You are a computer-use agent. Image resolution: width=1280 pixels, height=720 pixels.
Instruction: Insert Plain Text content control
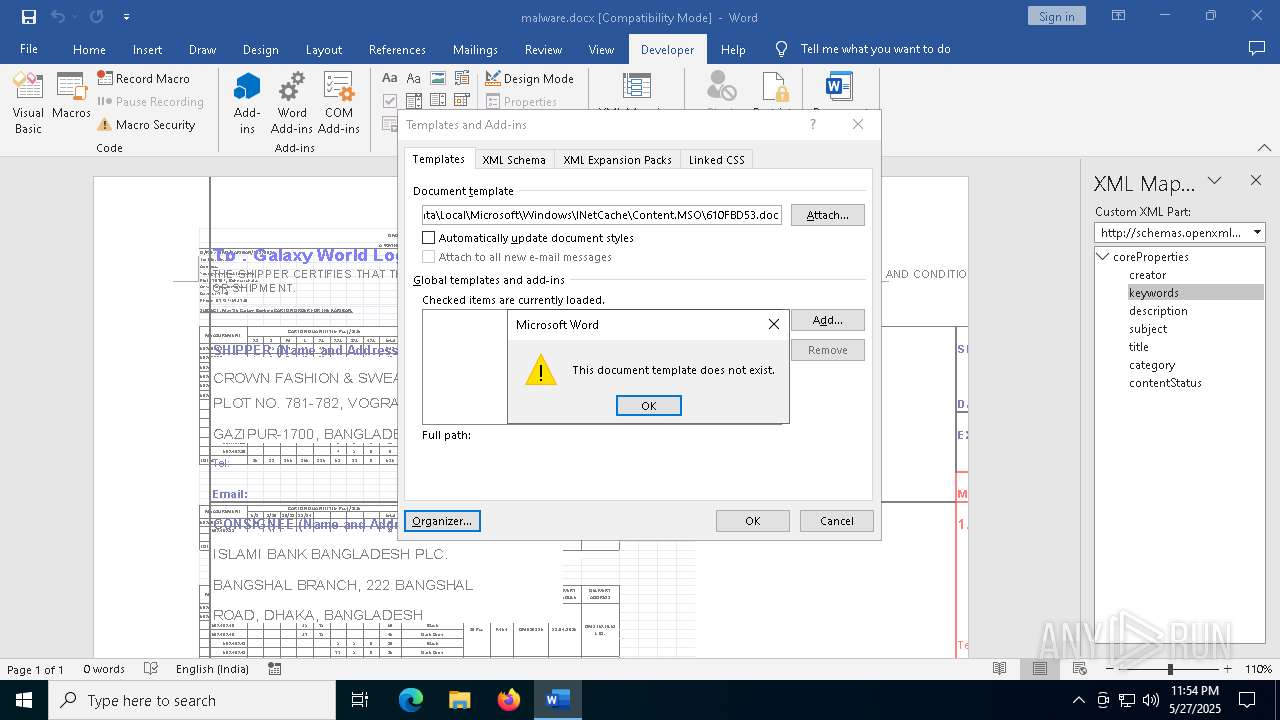414,78
